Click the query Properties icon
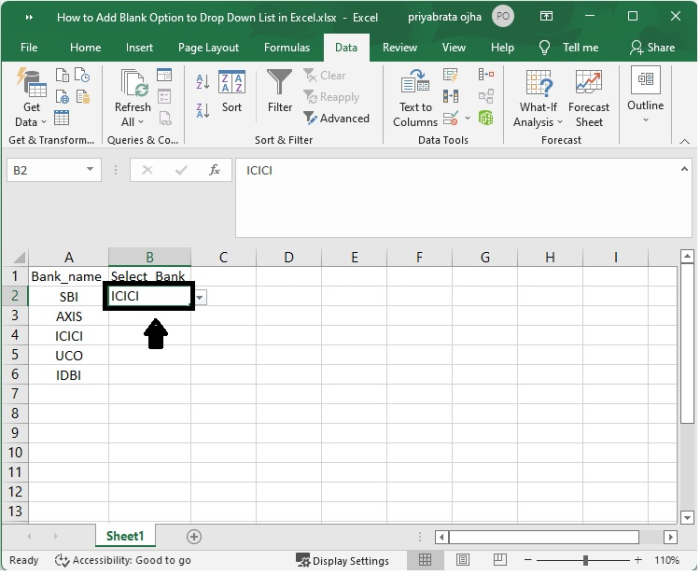 pyautogui.click(x=164, y=96)
